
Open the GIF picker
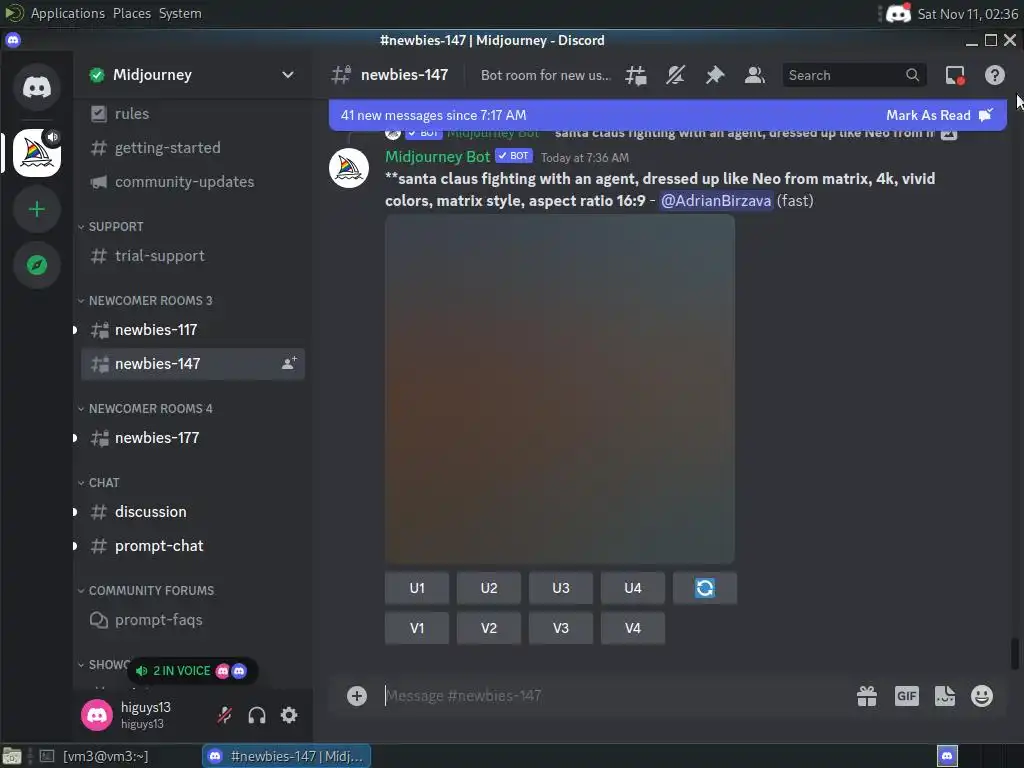[906, 696]
